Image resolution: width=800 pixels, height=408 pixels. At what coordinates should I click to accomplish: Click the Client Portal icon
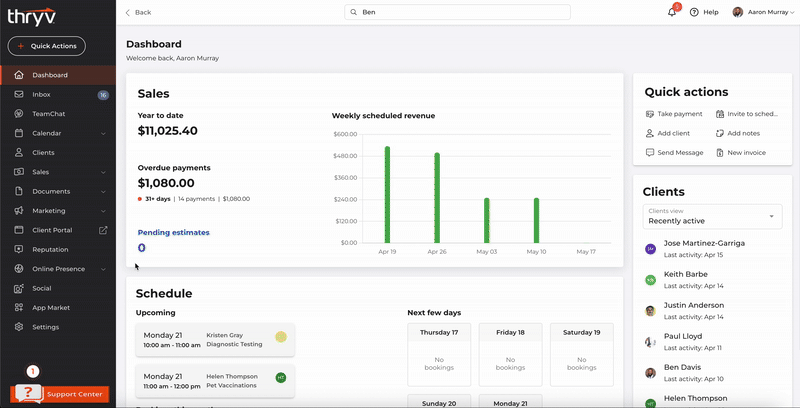(19, 230)
